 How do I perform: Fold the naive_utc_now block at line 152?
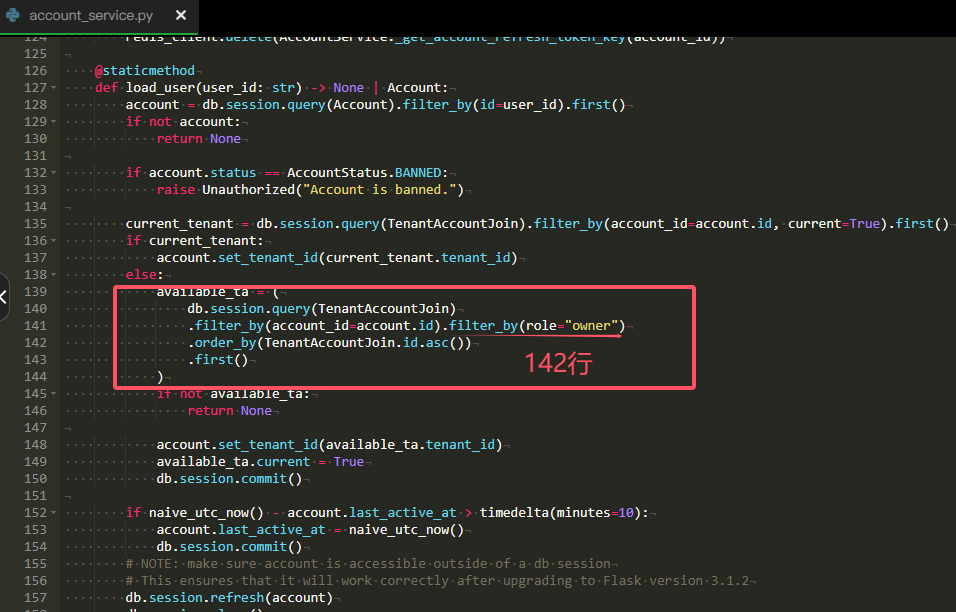(x=53, y=513)
